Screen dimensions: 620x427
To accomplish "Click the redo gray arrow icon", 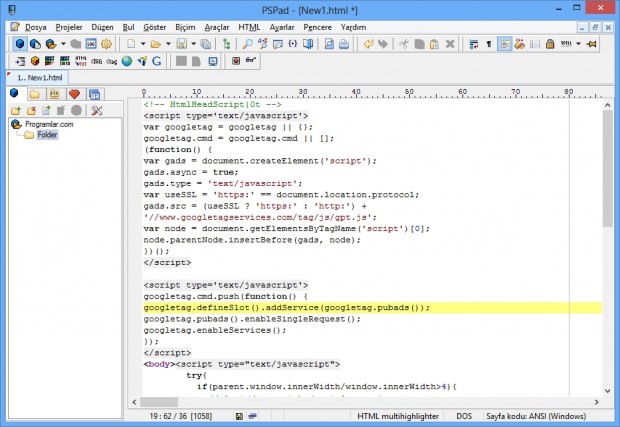I will (x=383, y=44).
